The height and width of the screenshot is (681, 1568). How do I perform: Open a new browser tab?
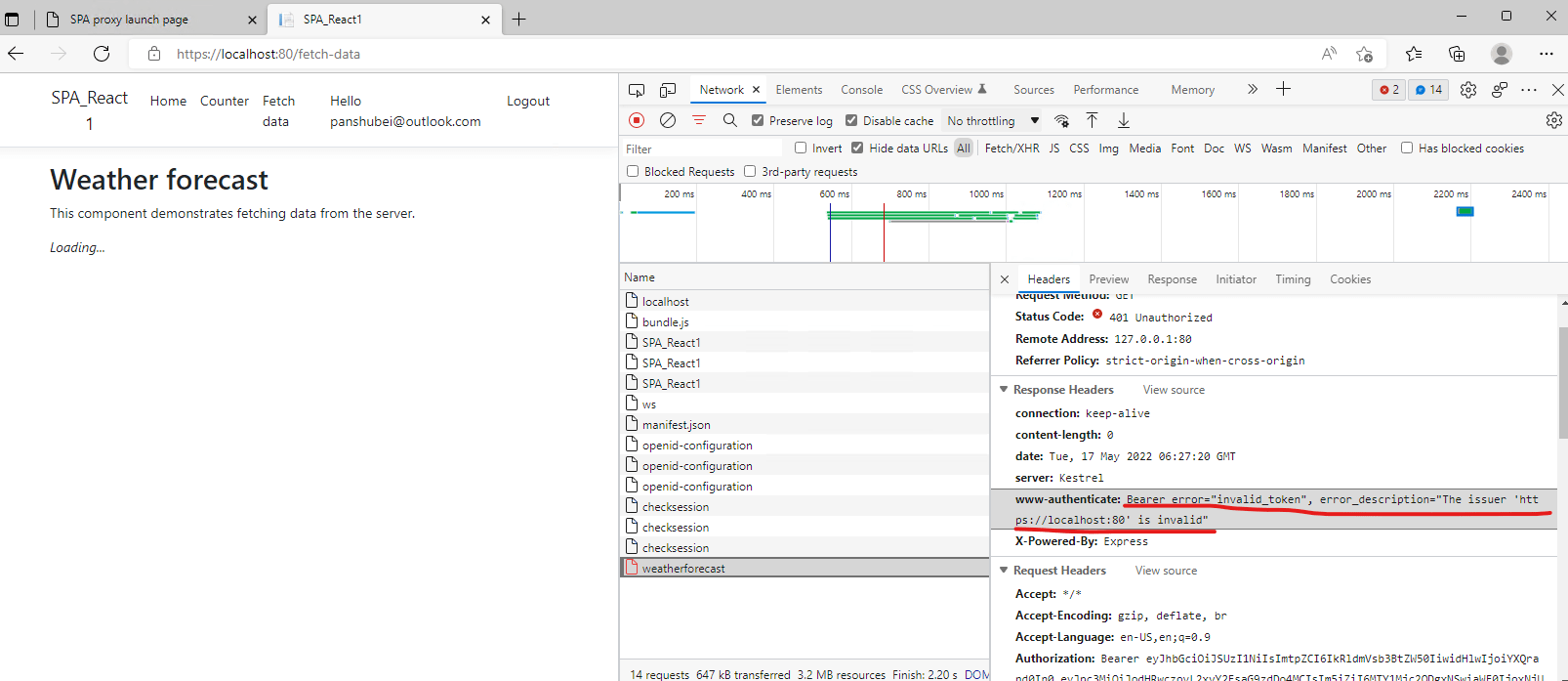518,20
